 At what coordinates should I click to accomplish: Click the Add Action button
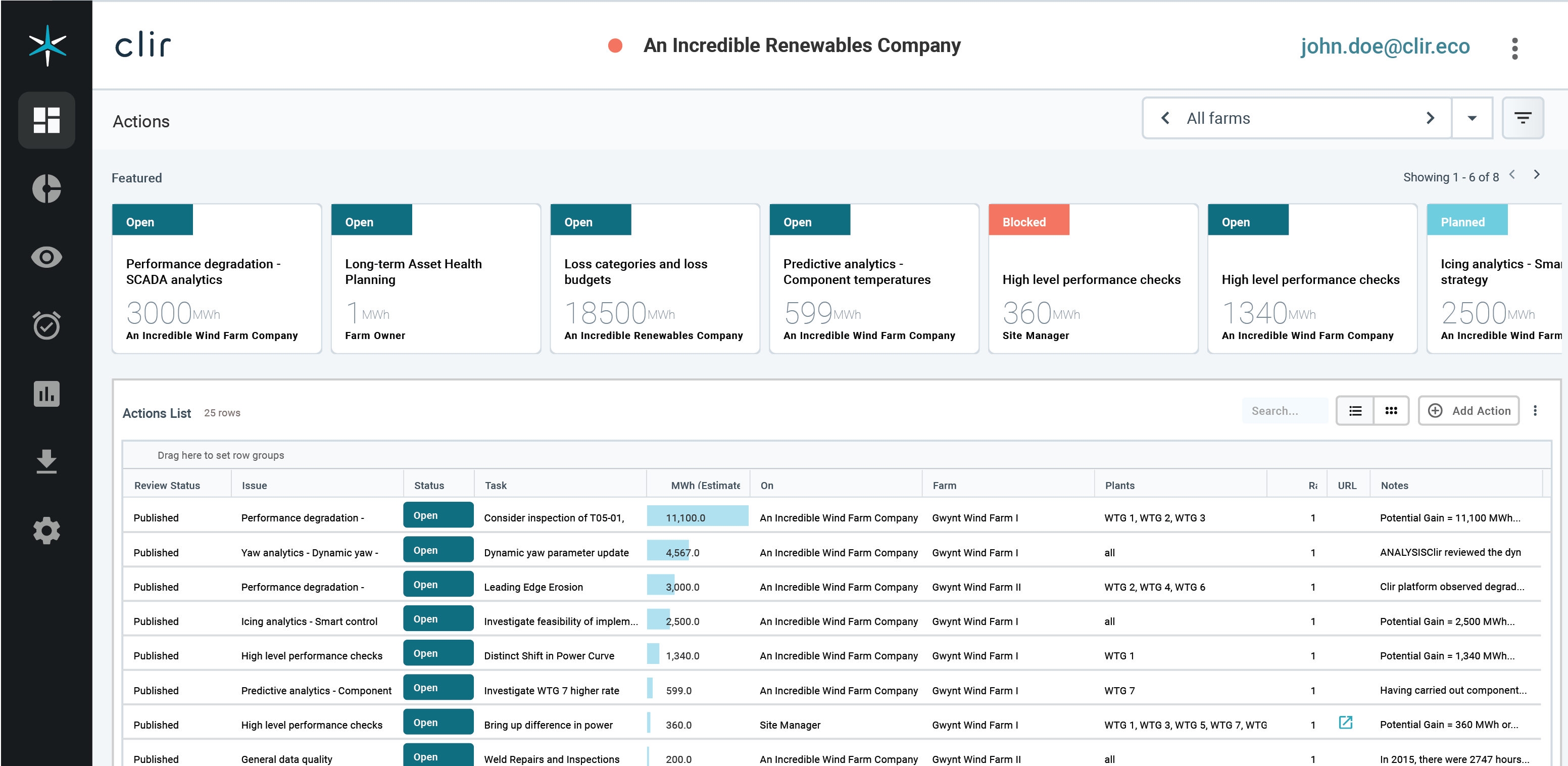[1469, 411]
